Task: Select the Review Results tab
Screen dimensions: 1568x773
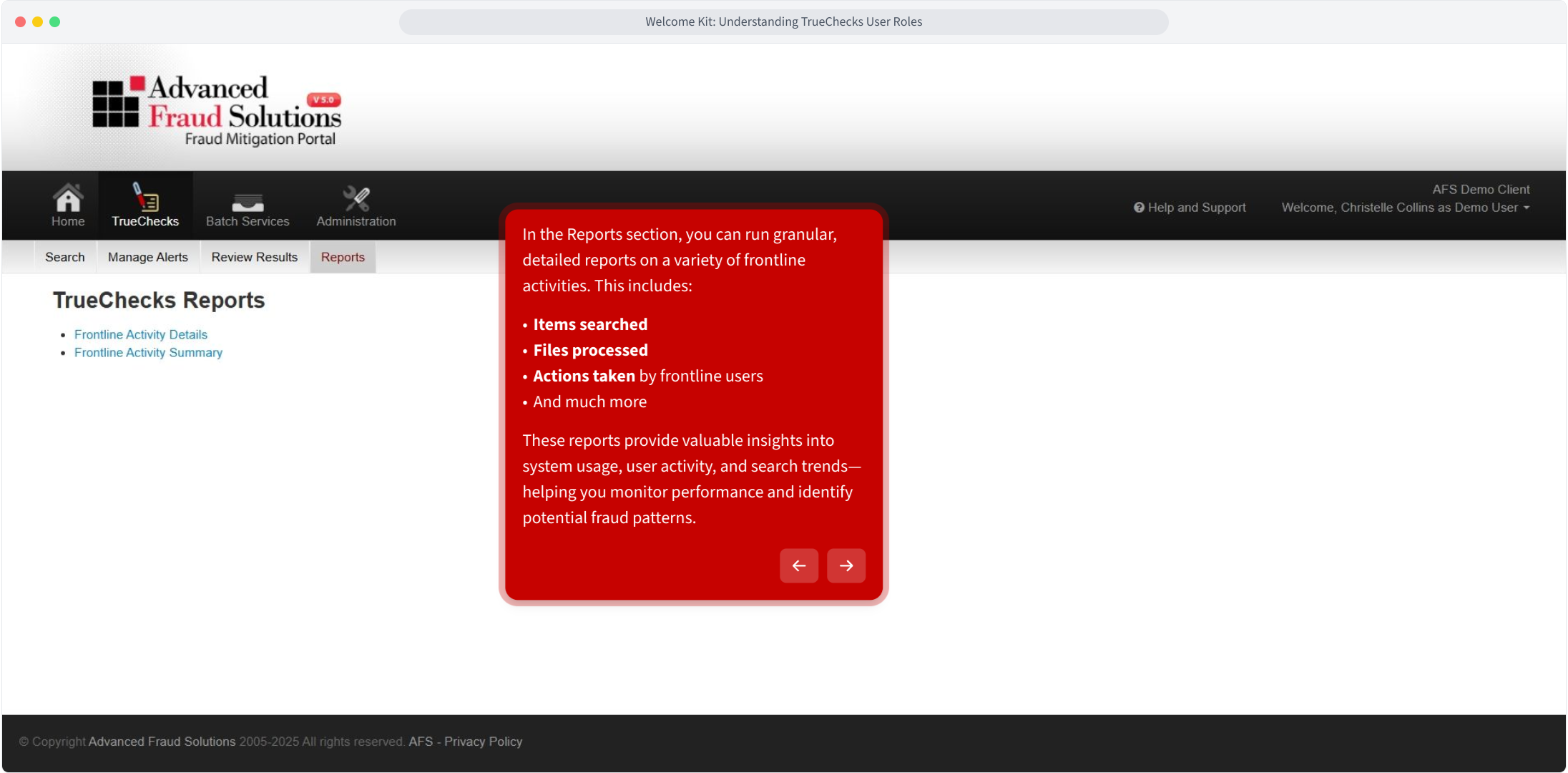Action: (x=255, y=257)
